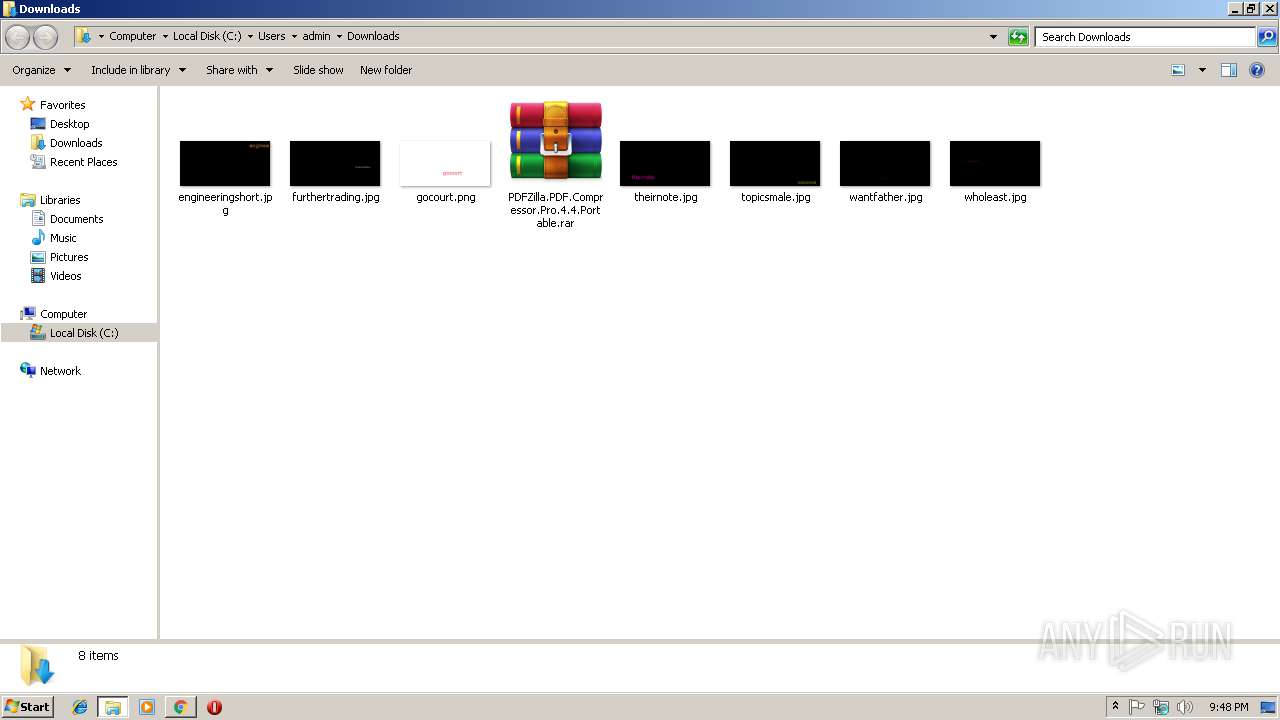
Task: Select Computer in navigation pane
Action: click(63, 314)
